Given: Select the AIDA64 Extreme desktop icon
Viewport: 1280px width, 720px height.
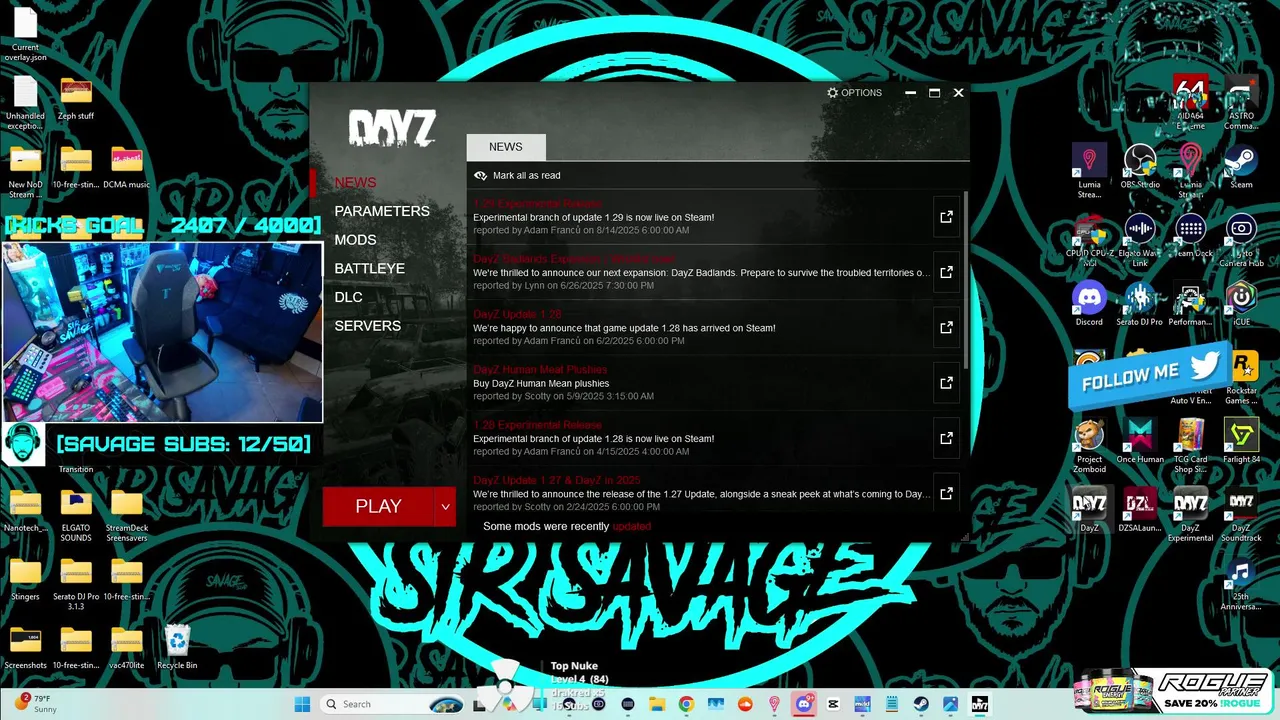Looking at the screenshot, I should 1191,102.
